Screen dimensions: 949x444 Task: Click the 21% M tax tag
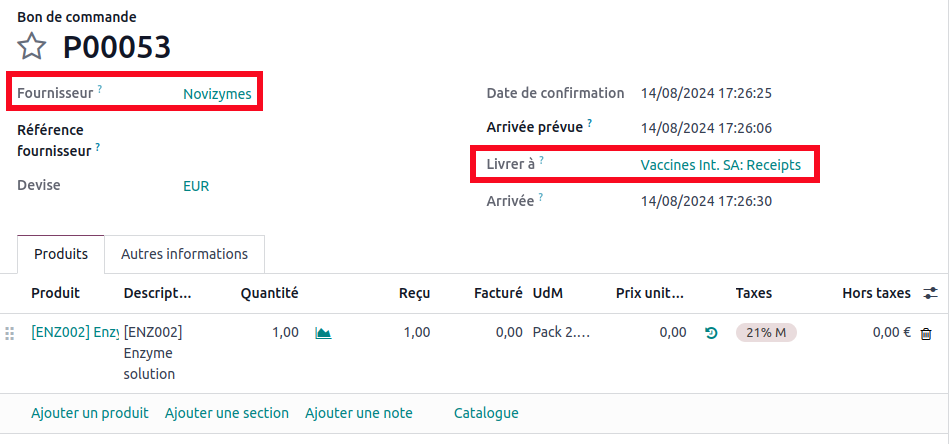tap(765, 333)
